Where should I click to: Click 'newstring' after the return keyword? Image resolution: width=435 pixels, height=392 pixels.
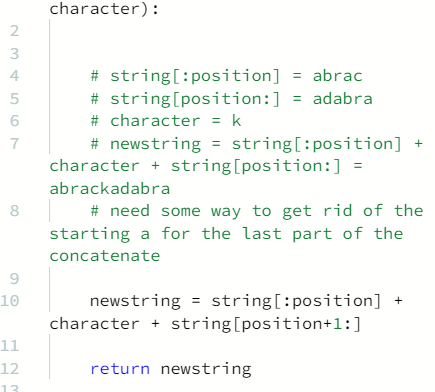(x=206, y=369)
